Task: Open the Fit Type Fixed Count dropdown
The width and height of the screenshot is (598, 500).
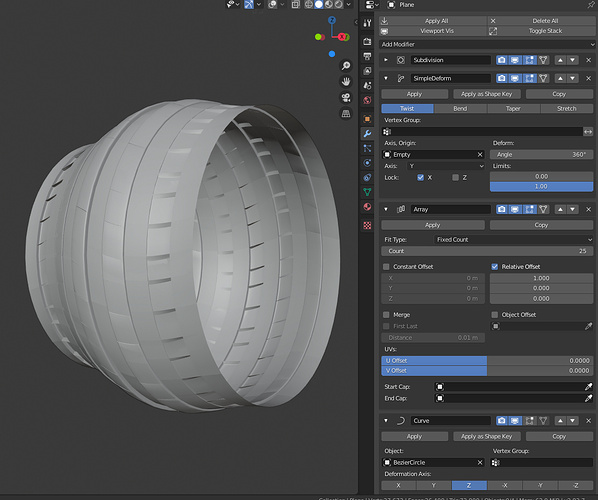Action: [514, 240]
